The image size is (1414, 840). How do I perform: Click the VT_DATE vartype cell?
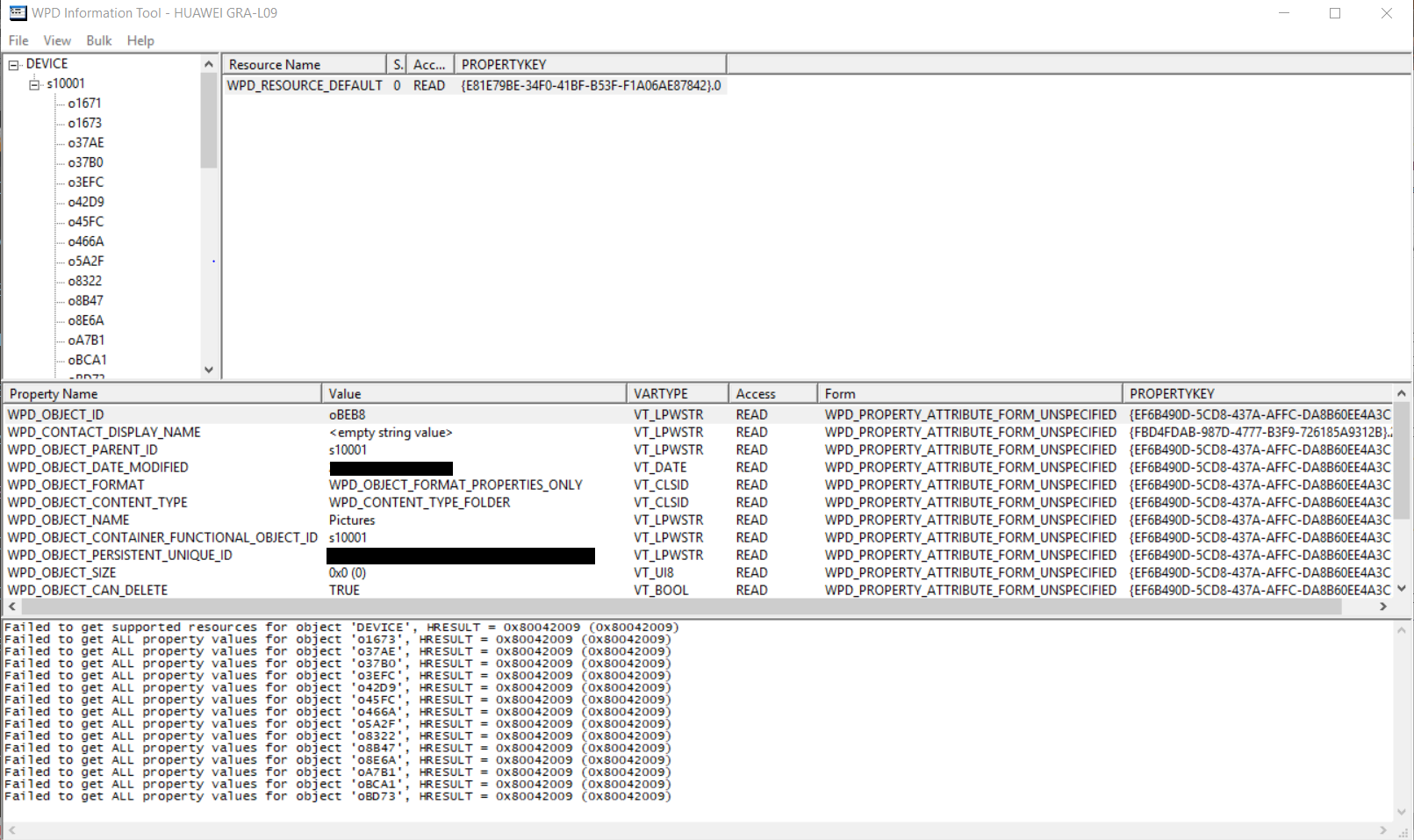[661, 467]
